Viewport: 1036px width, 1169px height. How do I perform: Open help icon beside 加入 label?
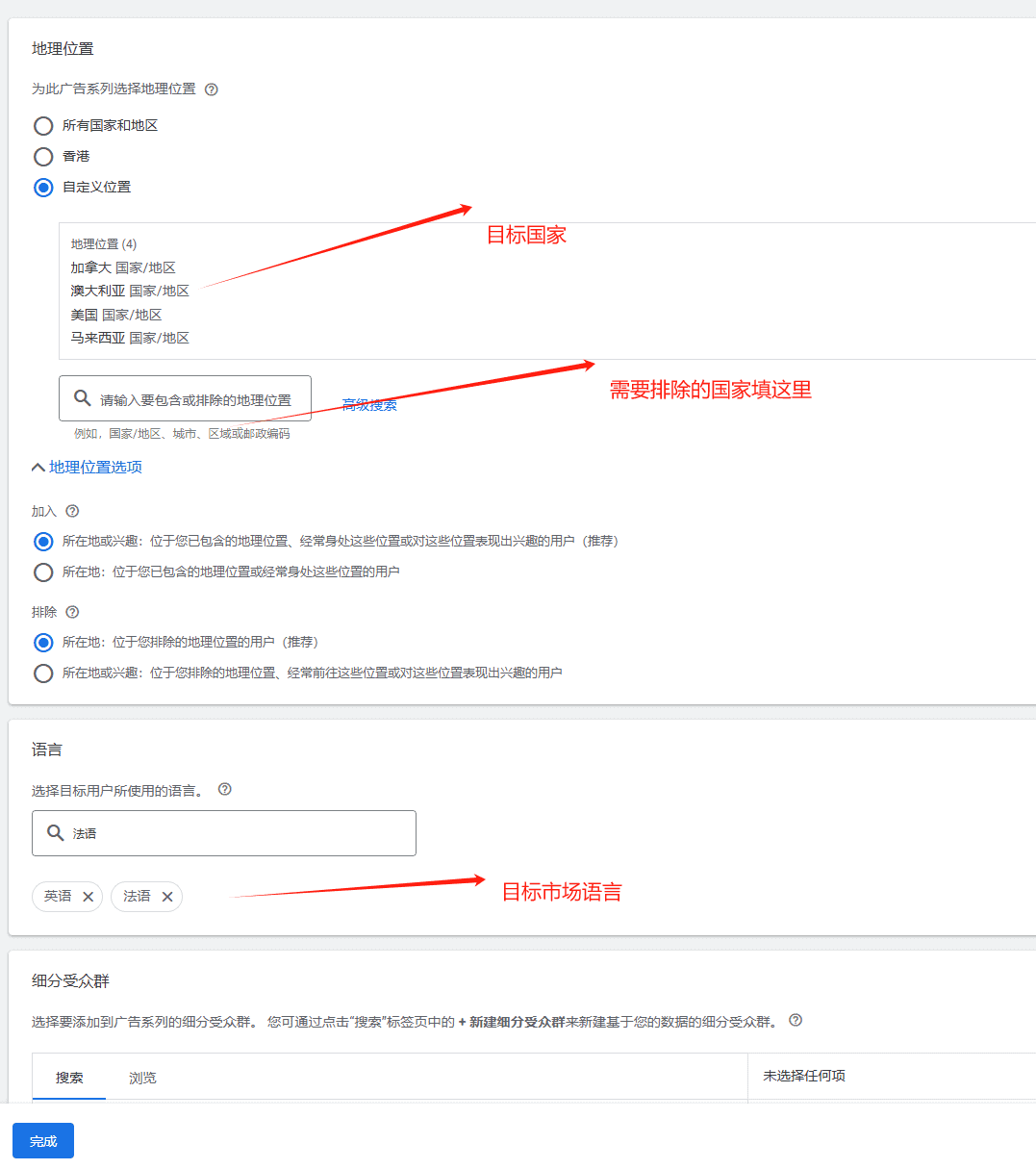72,511
